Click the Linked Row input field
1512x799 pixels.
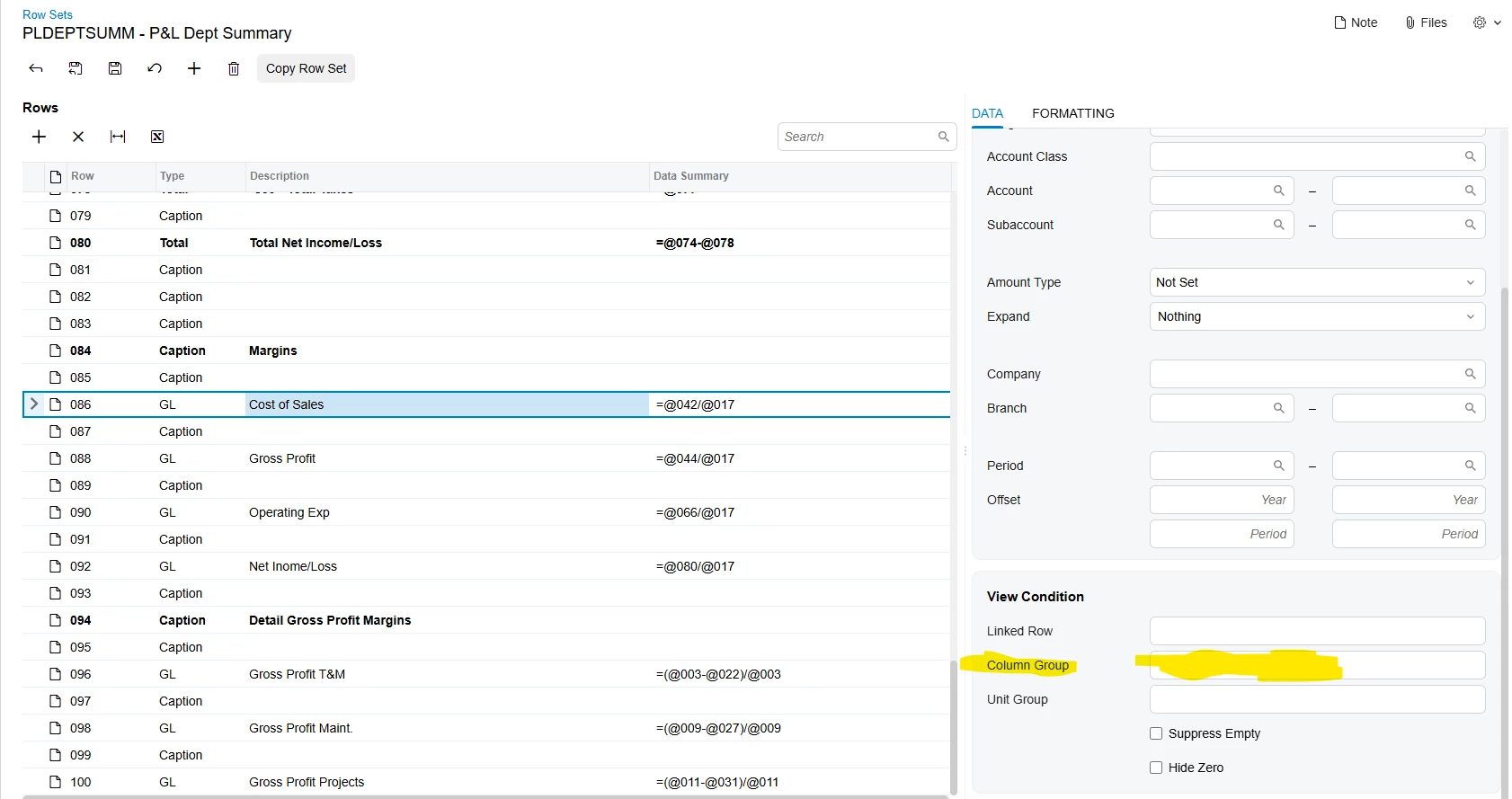tap(1317, 631)
